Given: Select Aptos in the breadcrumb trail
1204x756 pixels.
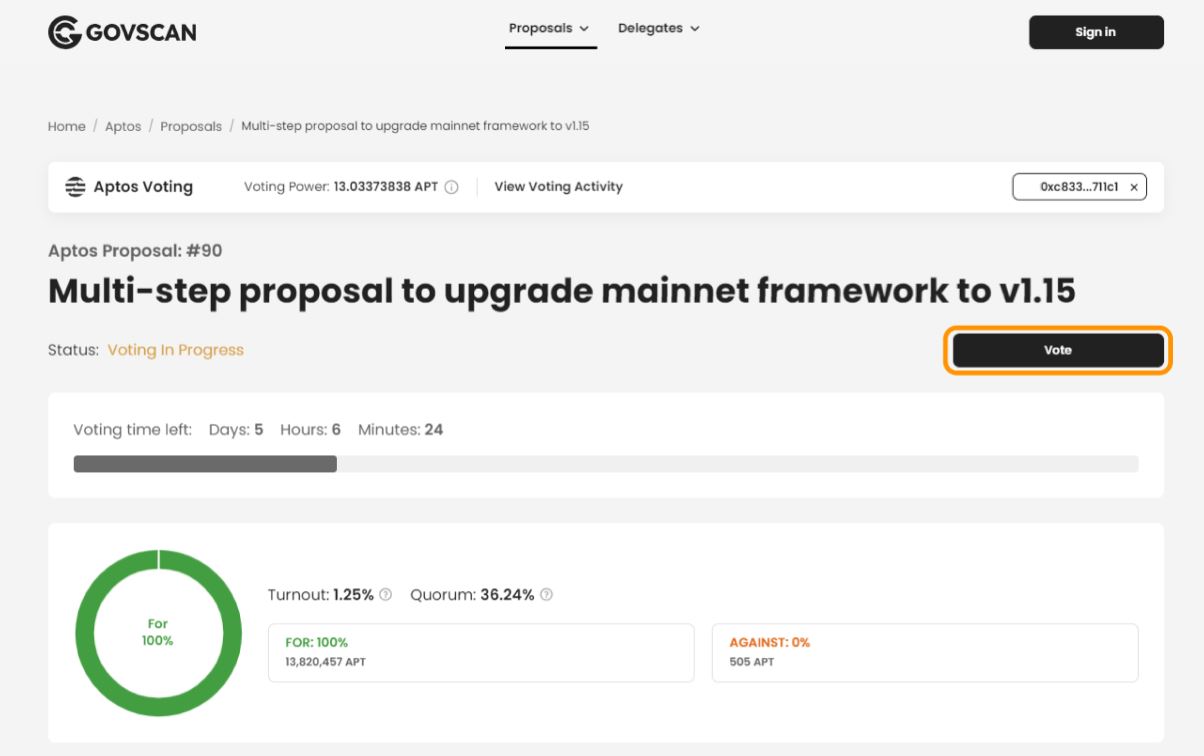Looking at the screenshot, I should [123, 126].
